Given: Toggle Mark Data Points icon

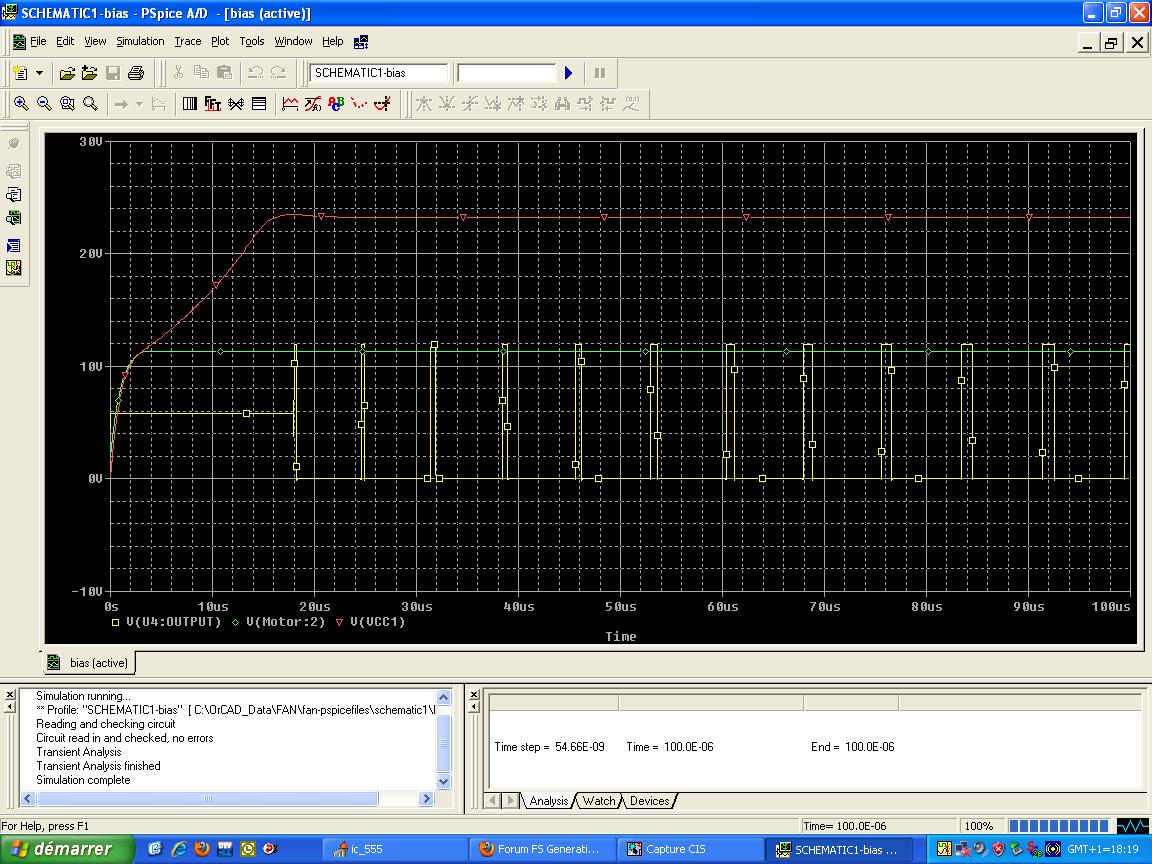Looking at the screenshot, I should point(358,103).
